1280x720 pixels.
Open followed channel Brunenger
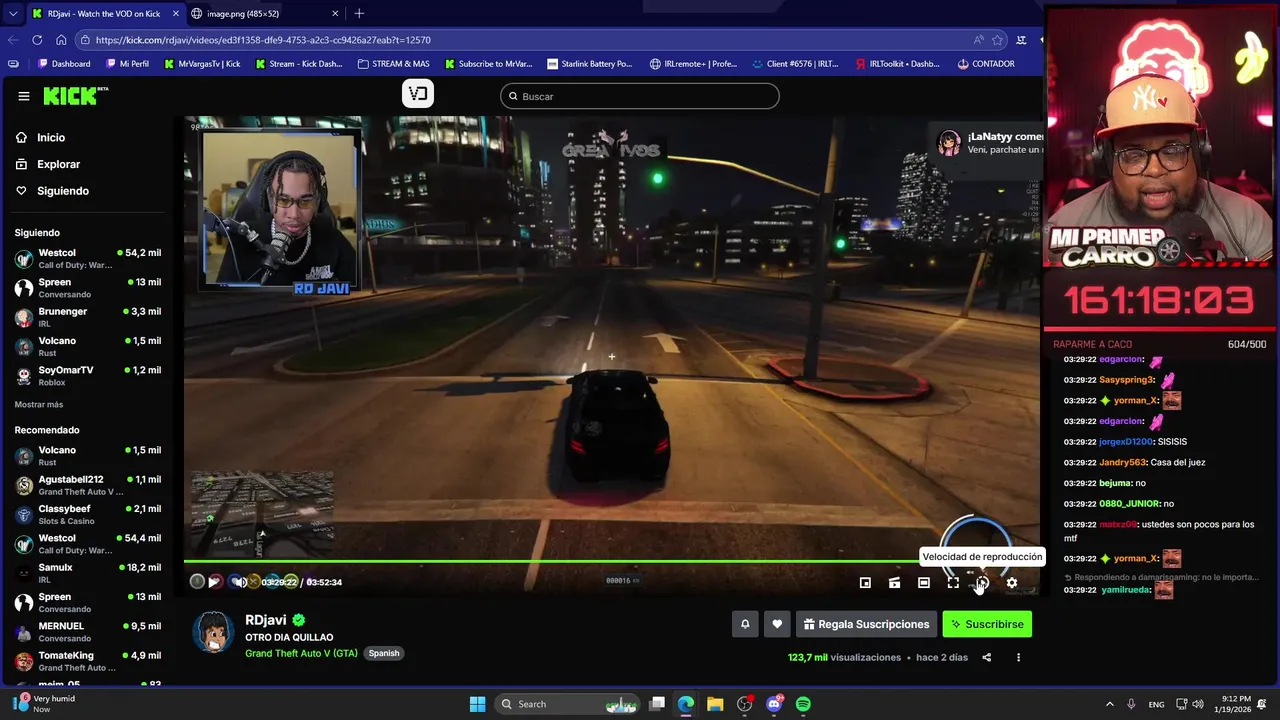click(88, 317)
